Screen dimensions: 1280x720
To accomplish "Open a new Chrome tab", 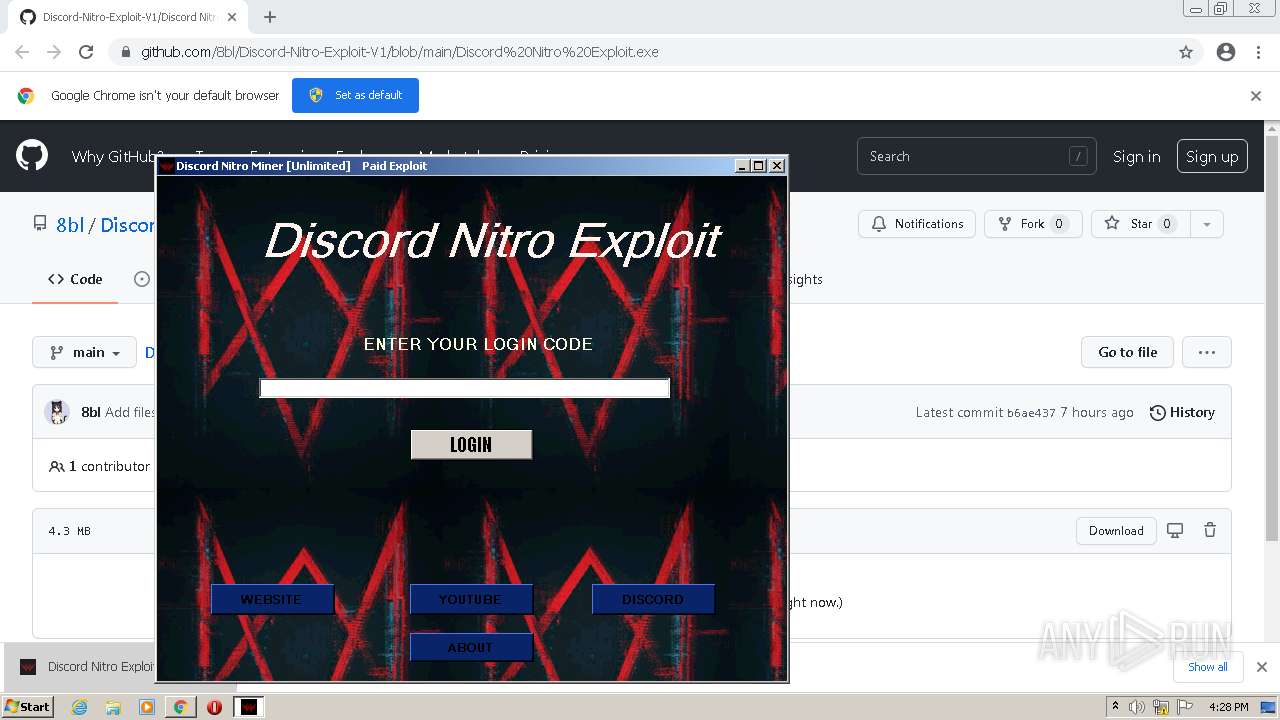I will pyautogui.click(x=270, y=17).
